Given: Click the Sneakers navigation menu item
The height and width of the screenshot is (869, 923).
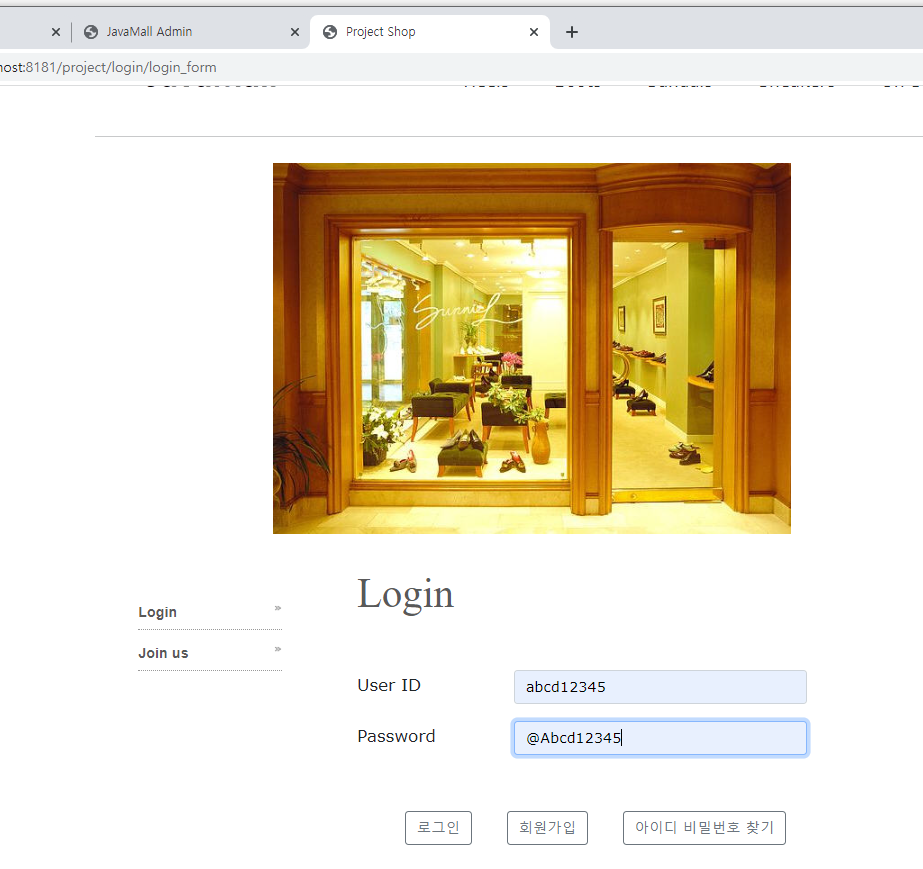Looking at the screenshot, I should (x=796, y=82).
